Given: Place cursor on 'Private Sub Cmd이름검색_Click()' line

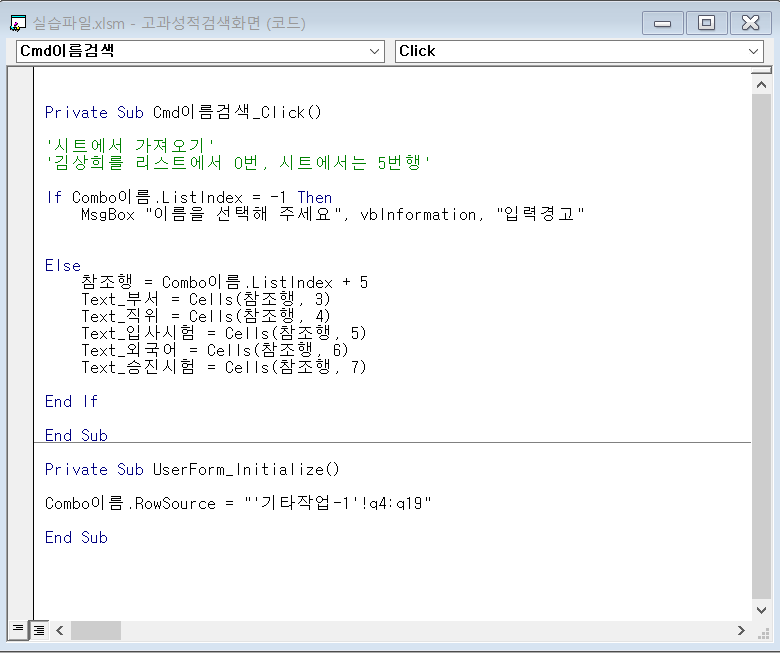Looking at the screenshot, I should click(183, 112).
